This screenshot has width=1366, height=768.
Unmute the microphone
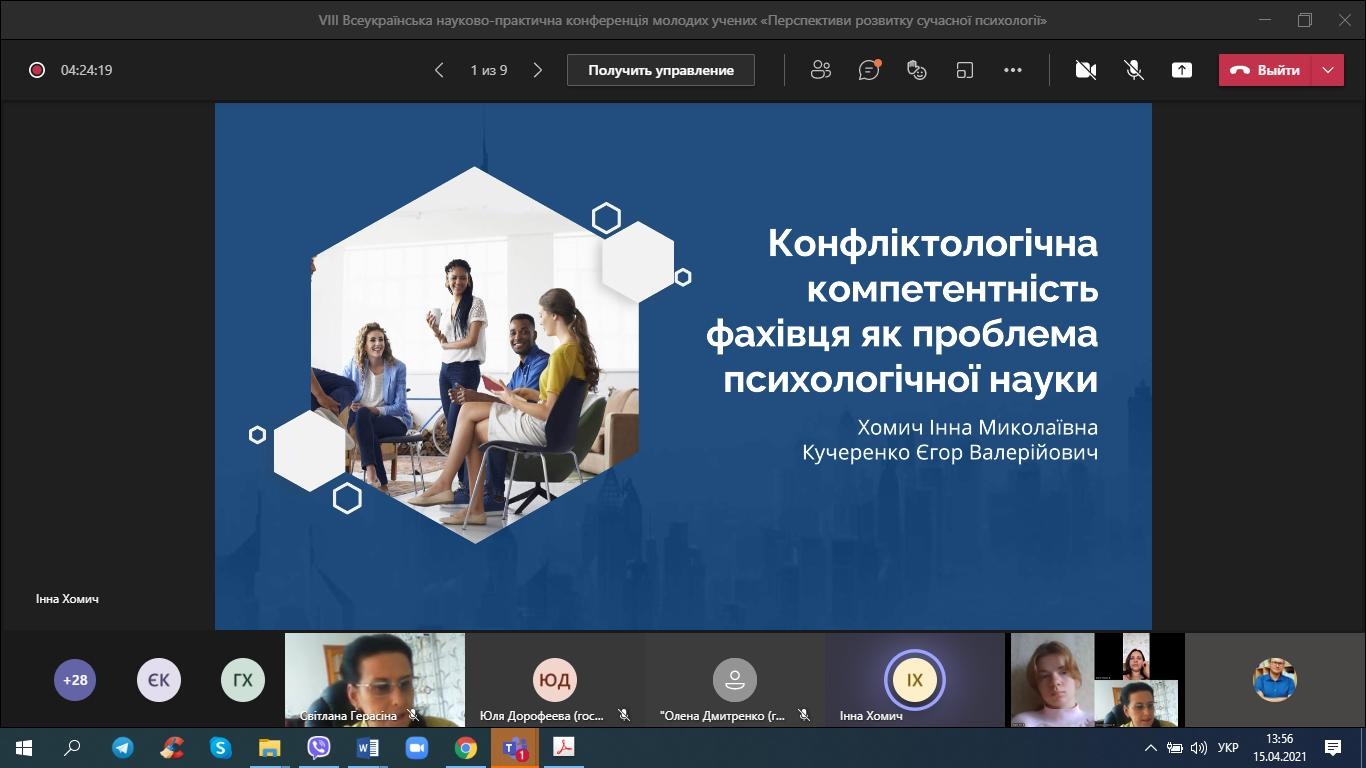(1134, 70)
